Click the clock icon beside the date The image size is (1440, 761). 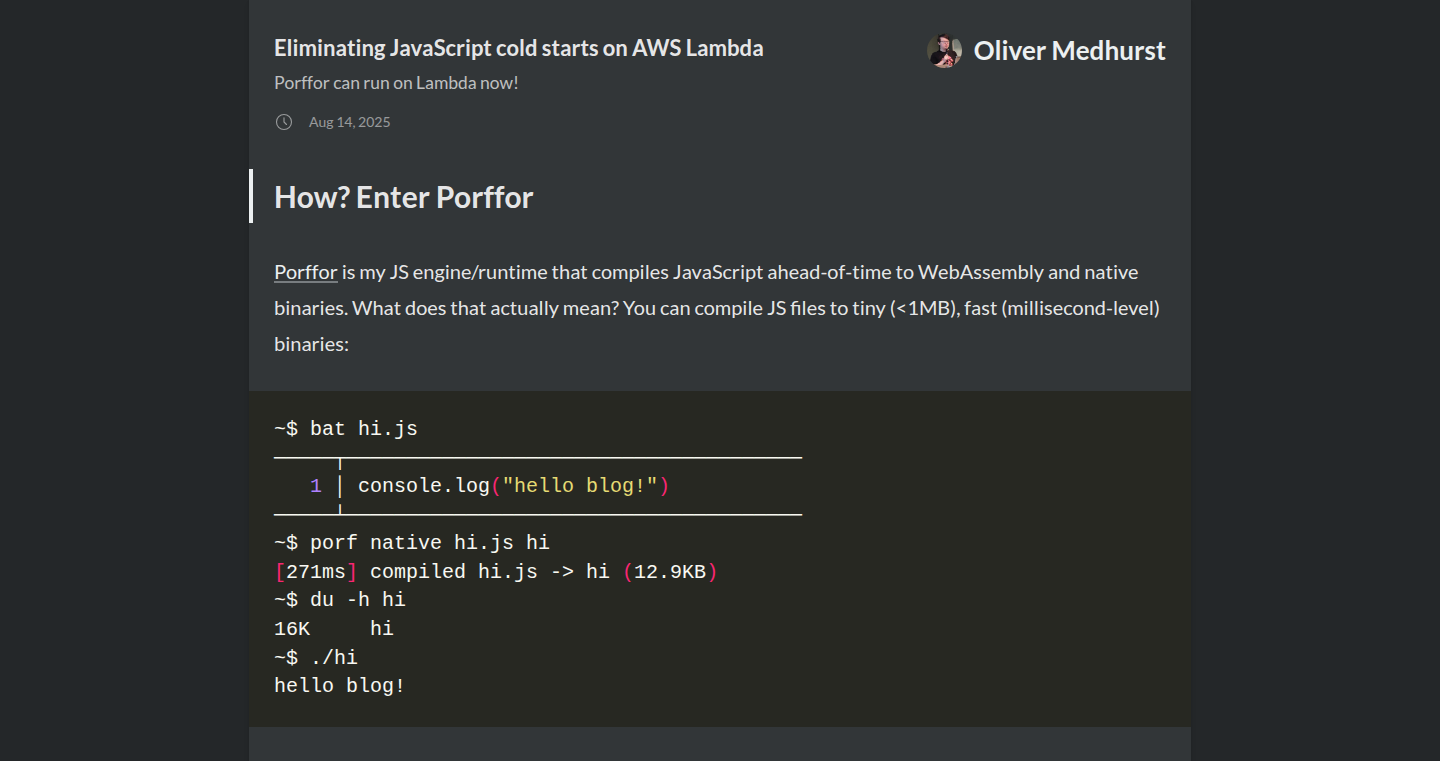tap(284, 122)
